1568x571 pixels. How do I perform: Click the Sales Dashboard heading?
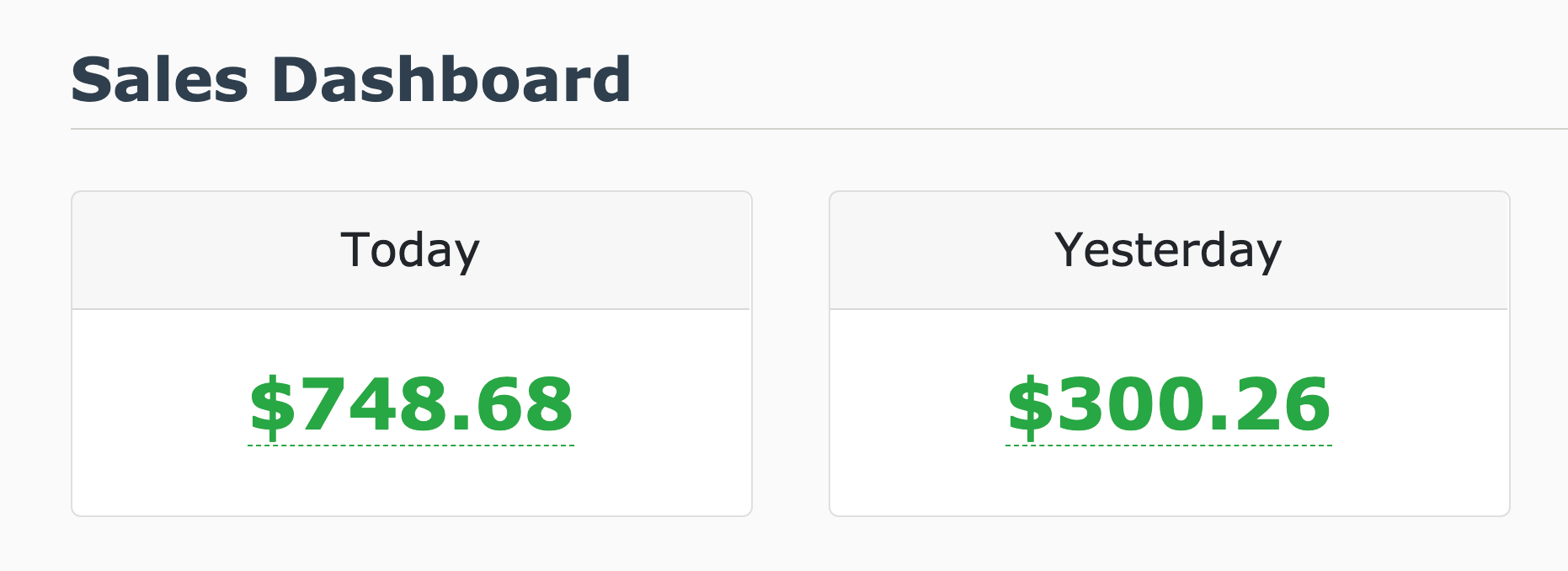point(350,80)
